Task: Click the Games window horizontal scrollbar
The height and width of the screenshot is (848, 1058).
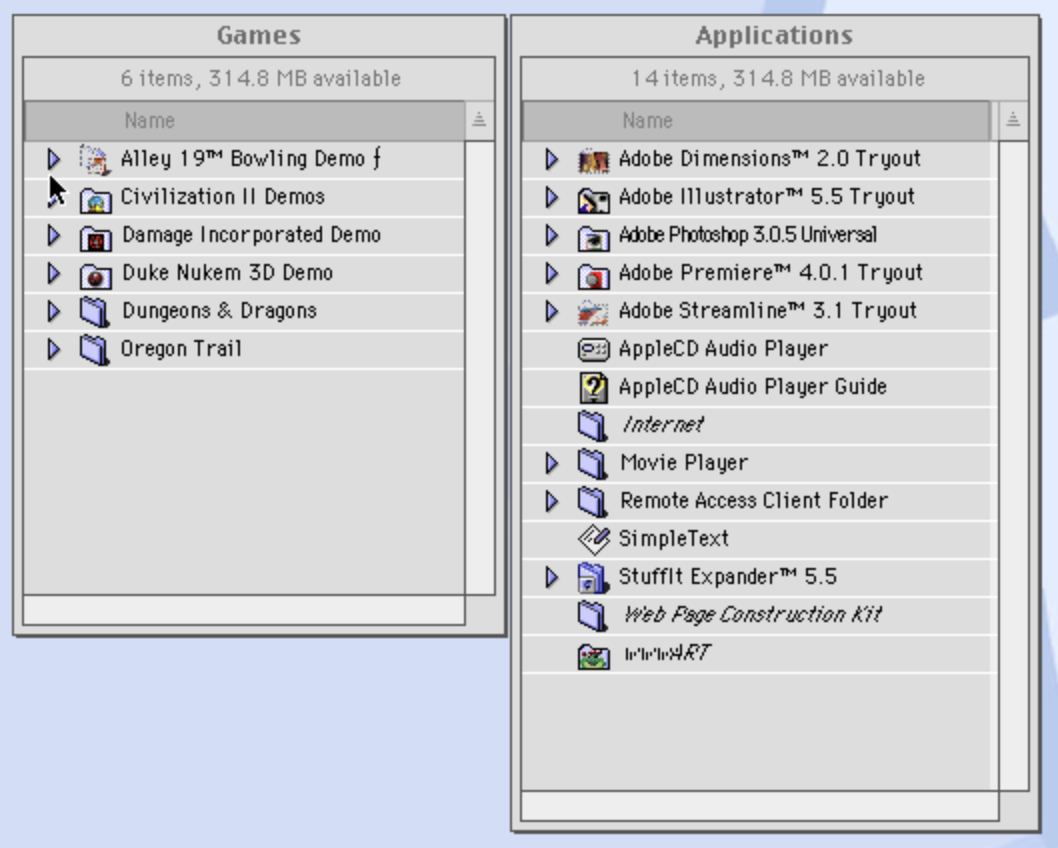Action: click(244, 610)
